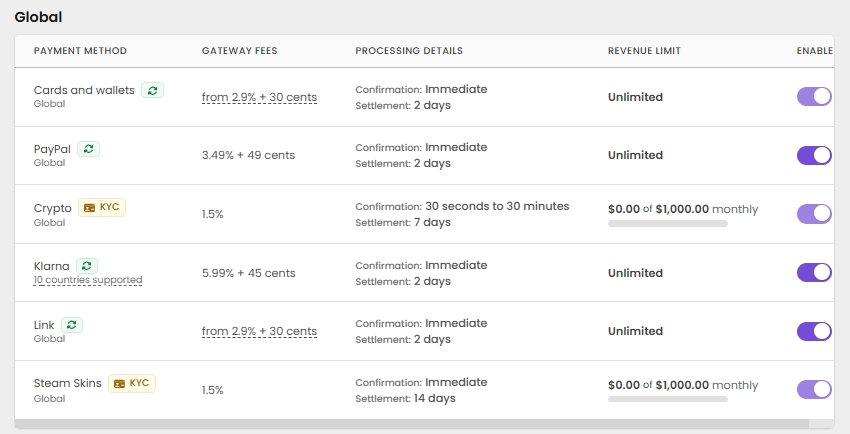Open Cards and wallets gateway fee details
850x434 pixels.
click(x=259, y=98)
